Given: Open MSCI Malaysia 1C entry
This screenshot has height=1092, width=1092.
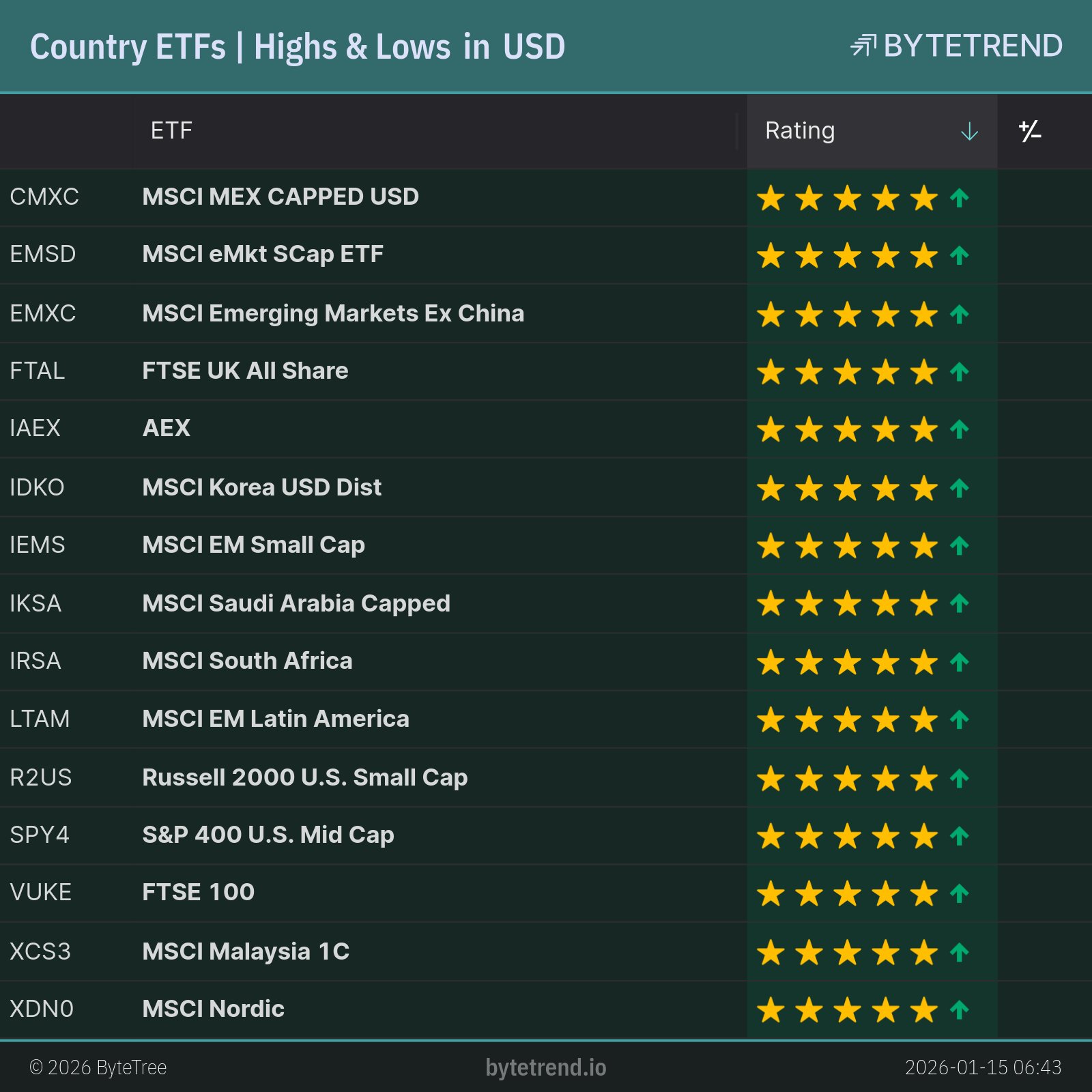Looking at the screenshot, I should [246, 951].
